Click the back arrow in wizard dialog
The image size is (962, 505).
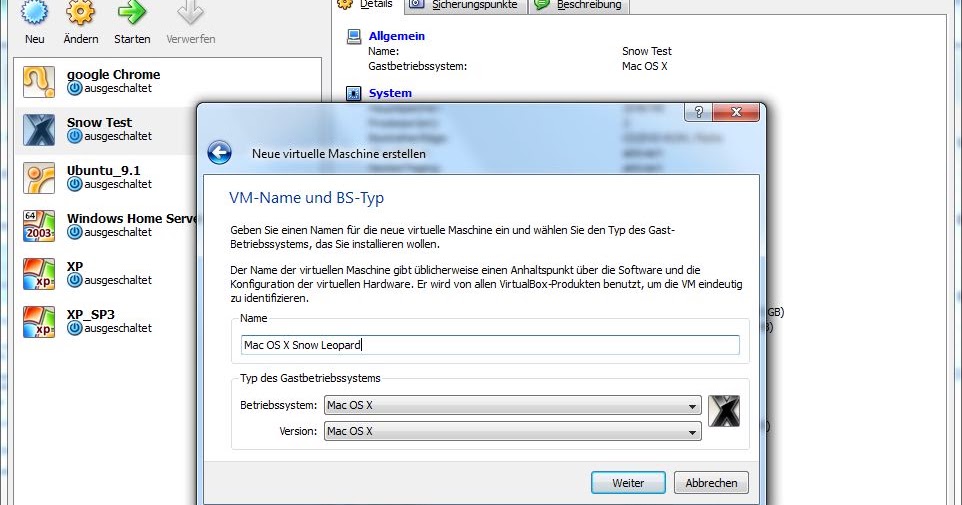(219, 153)
